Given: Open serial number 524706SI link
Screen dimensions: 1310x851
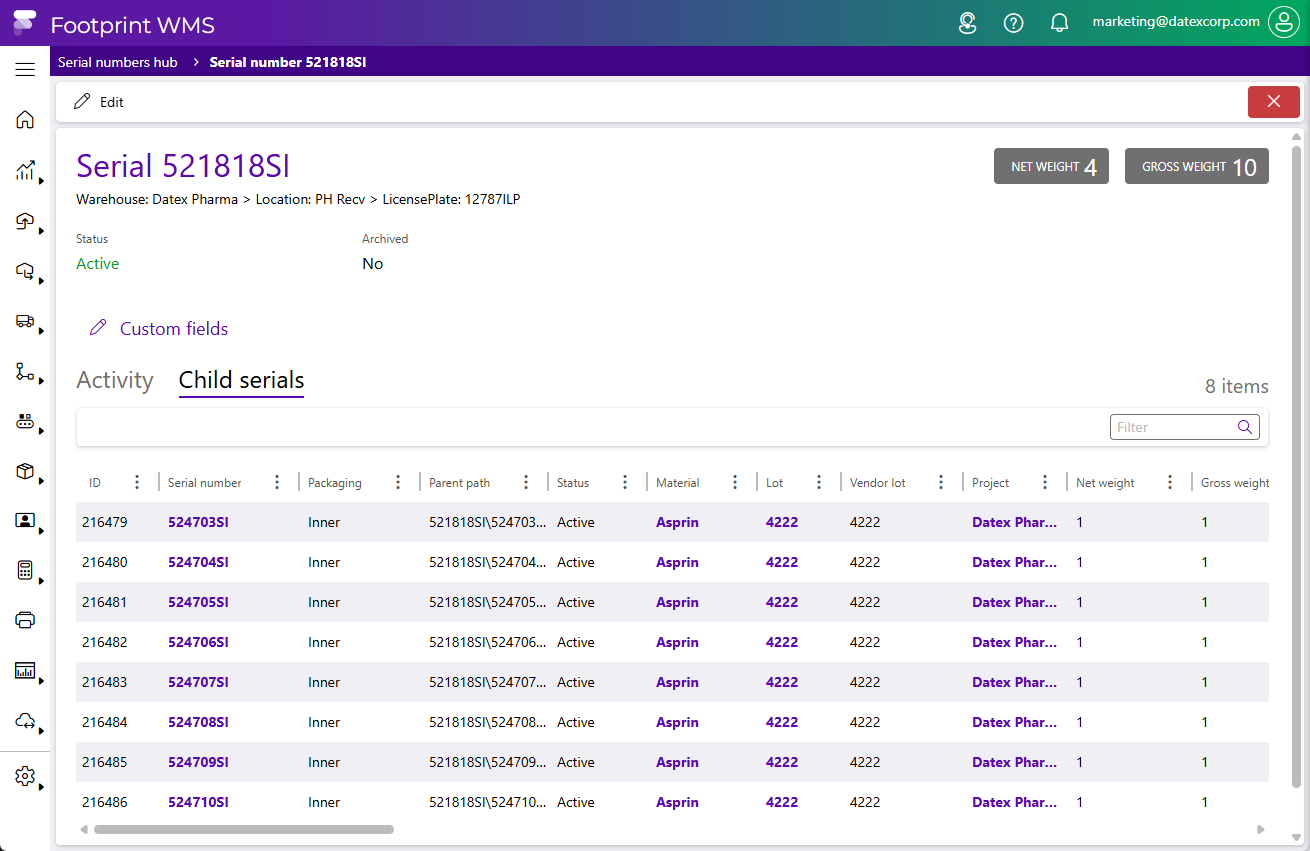Looking at the screenshot, I should pyautogui.click(x=198, y=642).
